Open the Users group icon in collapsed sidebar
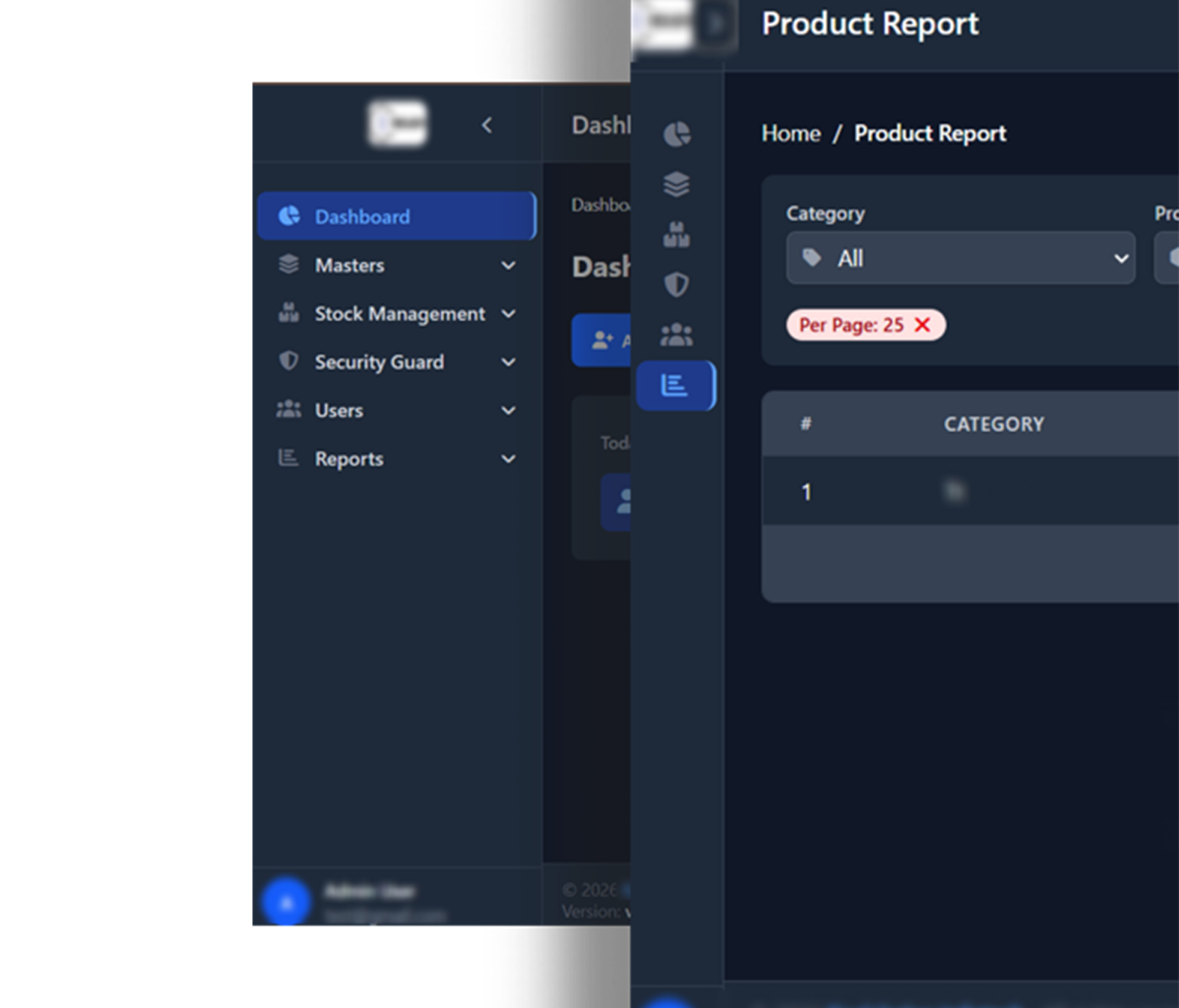 [x=677, y=335]
